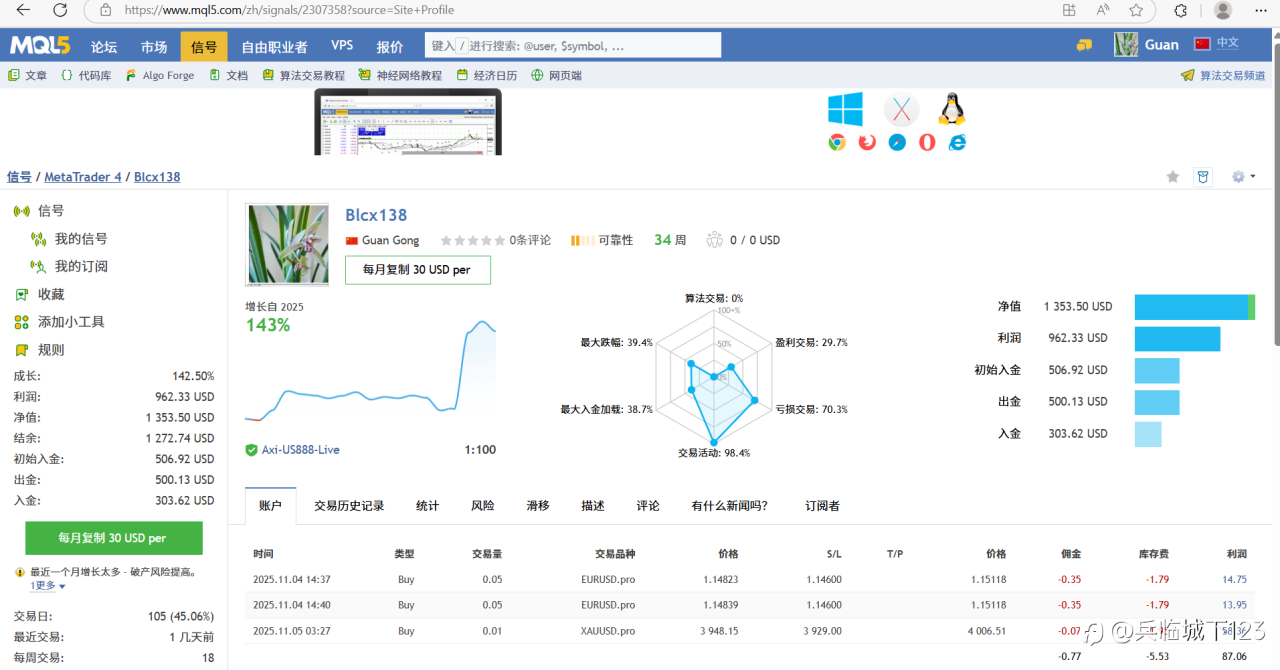Open the Guan Gong author link
The height and width of the screenshot is (670, 1280).
click(390, 240)
